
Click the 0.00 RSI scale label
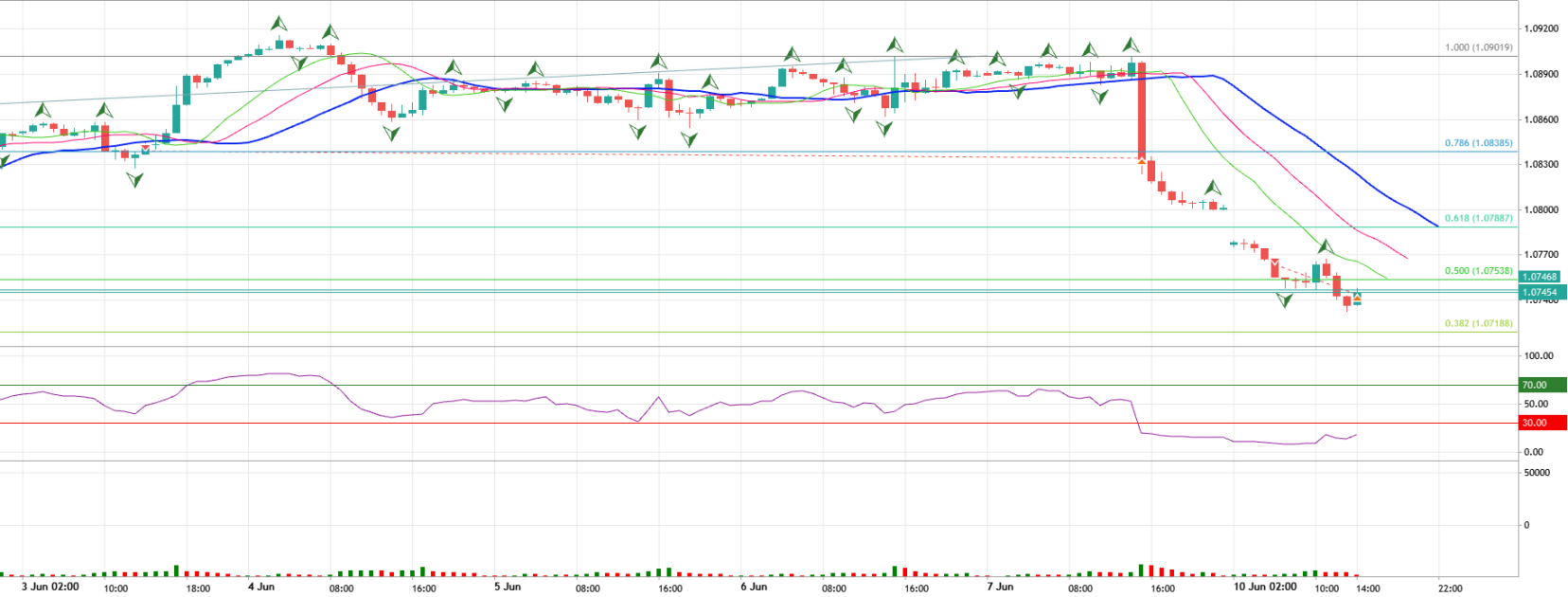coord(1533,453)
